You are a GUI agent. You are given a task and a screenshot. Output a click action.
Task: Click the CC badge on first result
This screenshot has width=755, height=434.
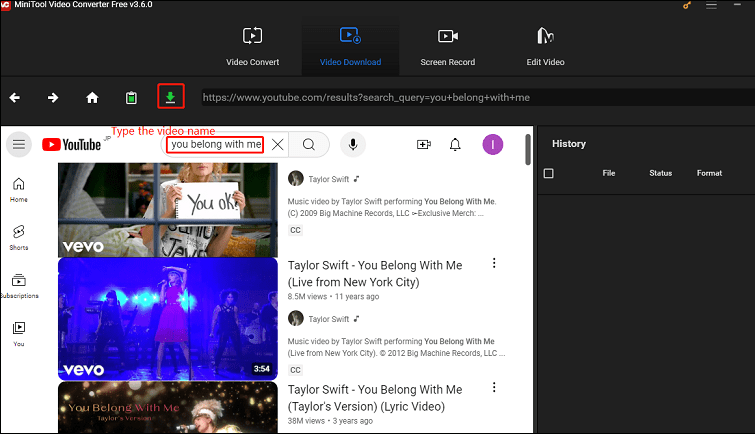click(x=295, y=230)
